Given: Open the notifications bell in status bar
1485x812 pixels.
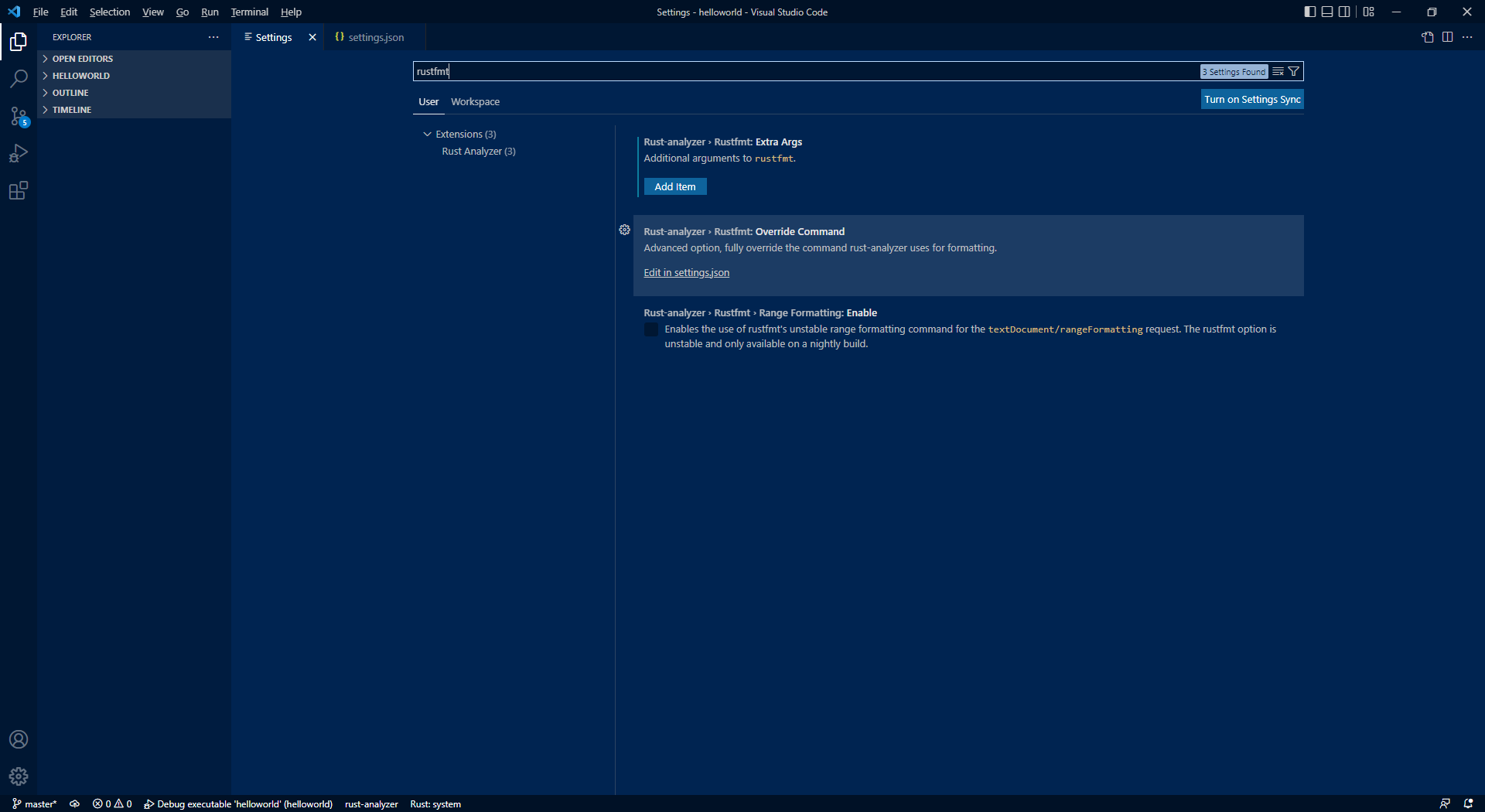Looking at the screenshot, I should point(1468,804).
